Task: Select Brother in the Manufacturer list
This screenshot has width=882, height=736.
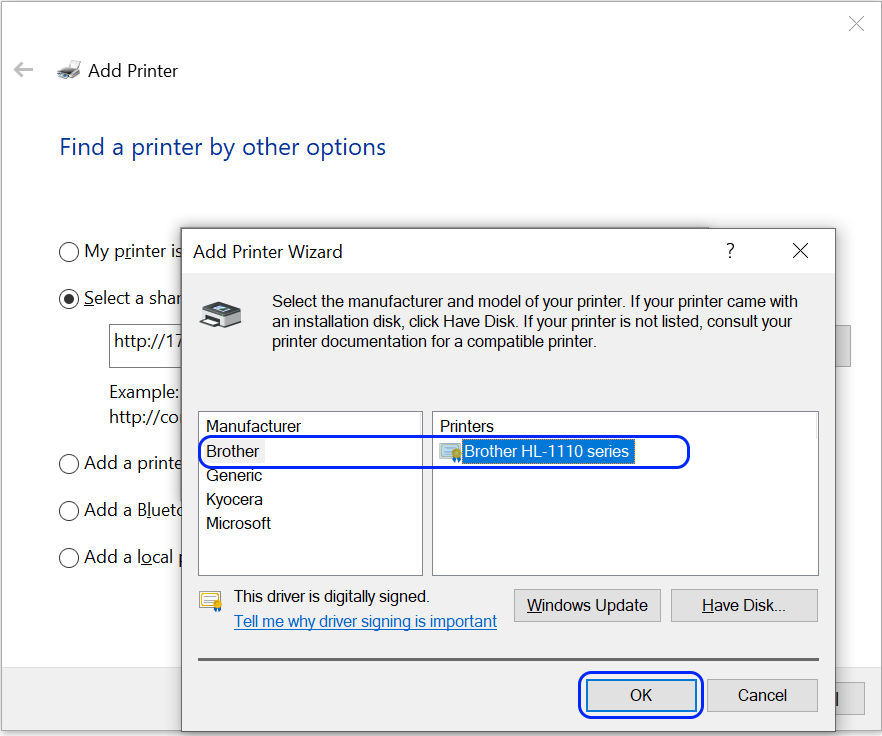Action: (232, 451)
